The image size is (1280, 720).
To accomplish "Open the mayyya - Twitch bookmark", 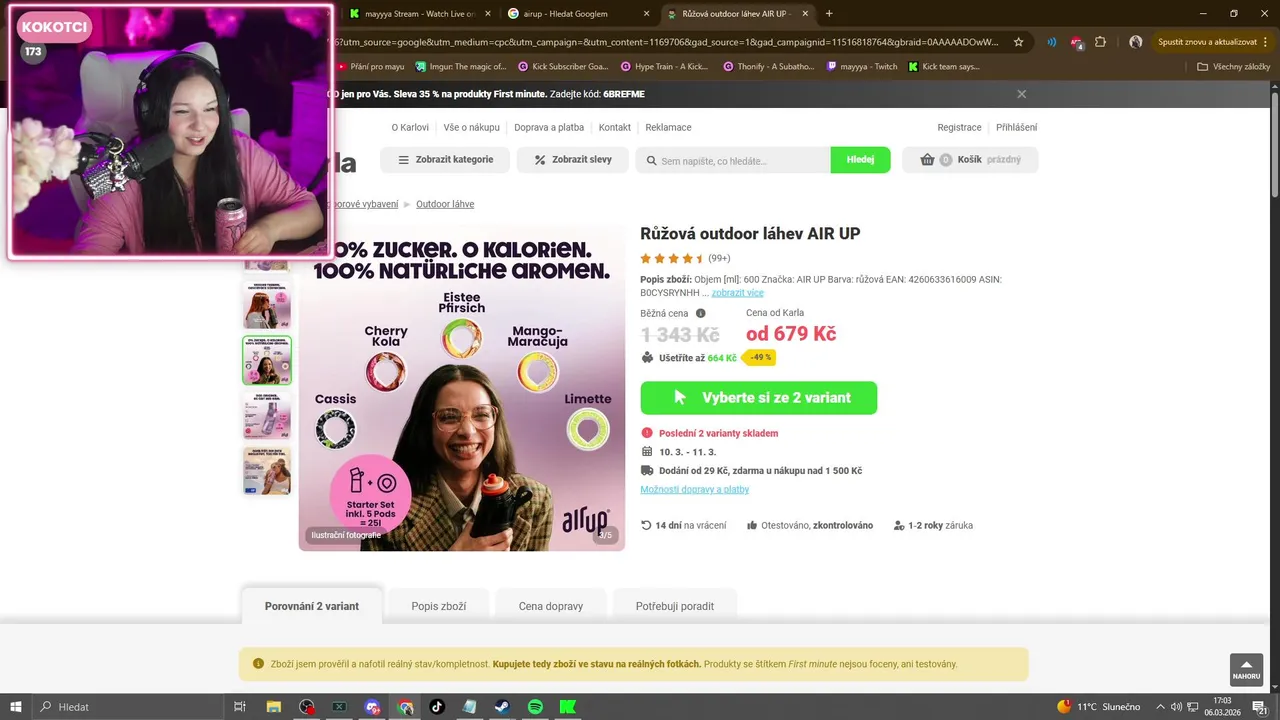I will pos(862,66).
